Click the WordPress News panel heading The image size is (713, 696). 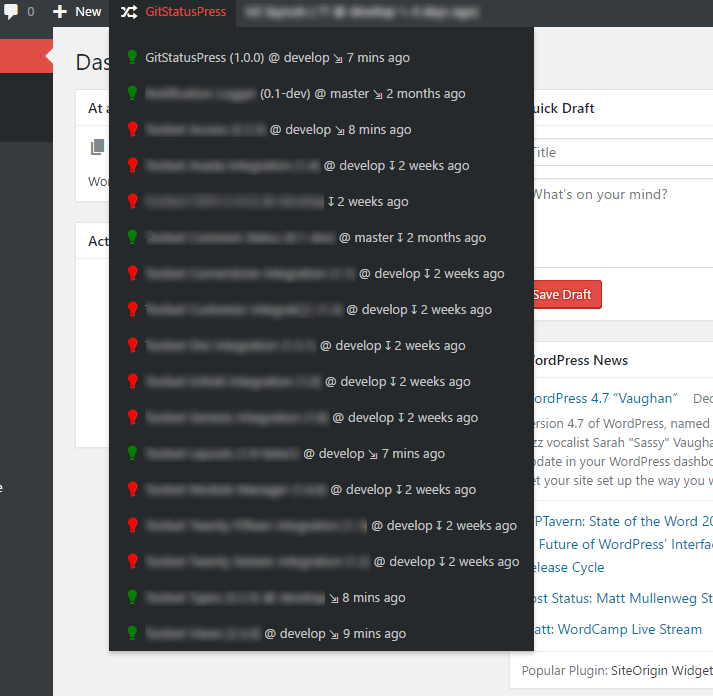pyautogui.click(x=580, y=361)
